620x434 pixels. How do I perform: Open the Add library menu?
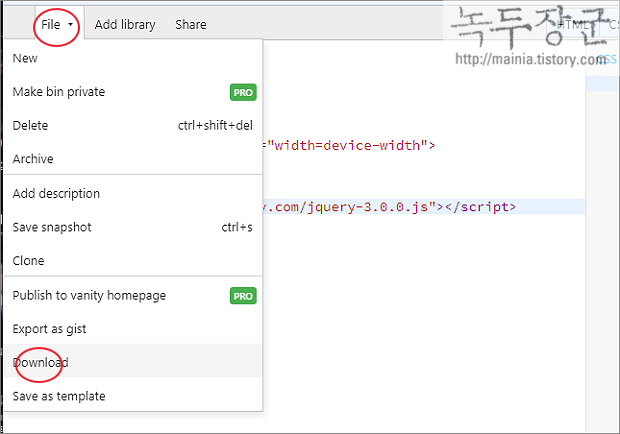pos(125,25)
